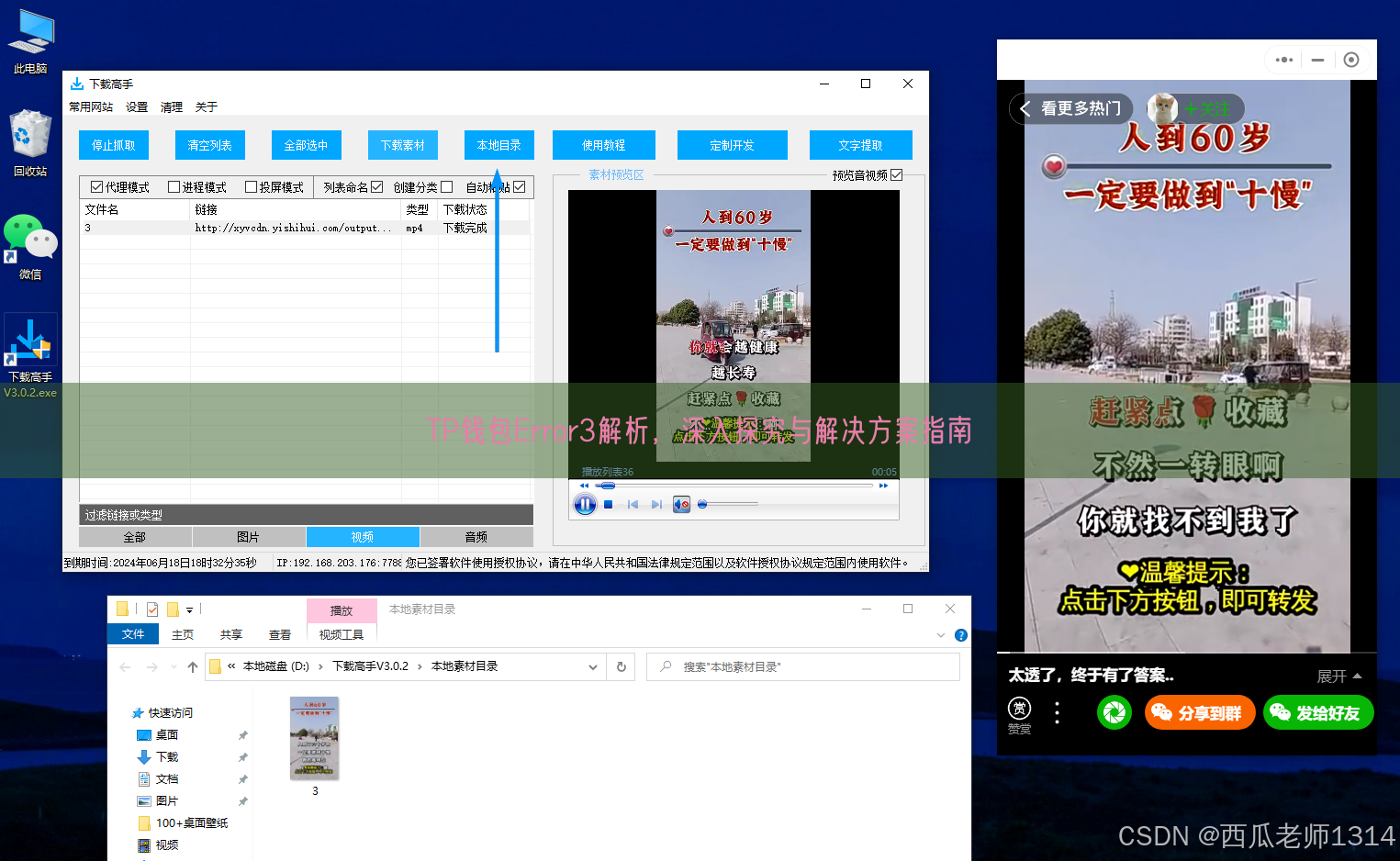This screenshot has height=861, width=1400.
Task: Select the 图片 filter tab
Action: click(249, 537)
